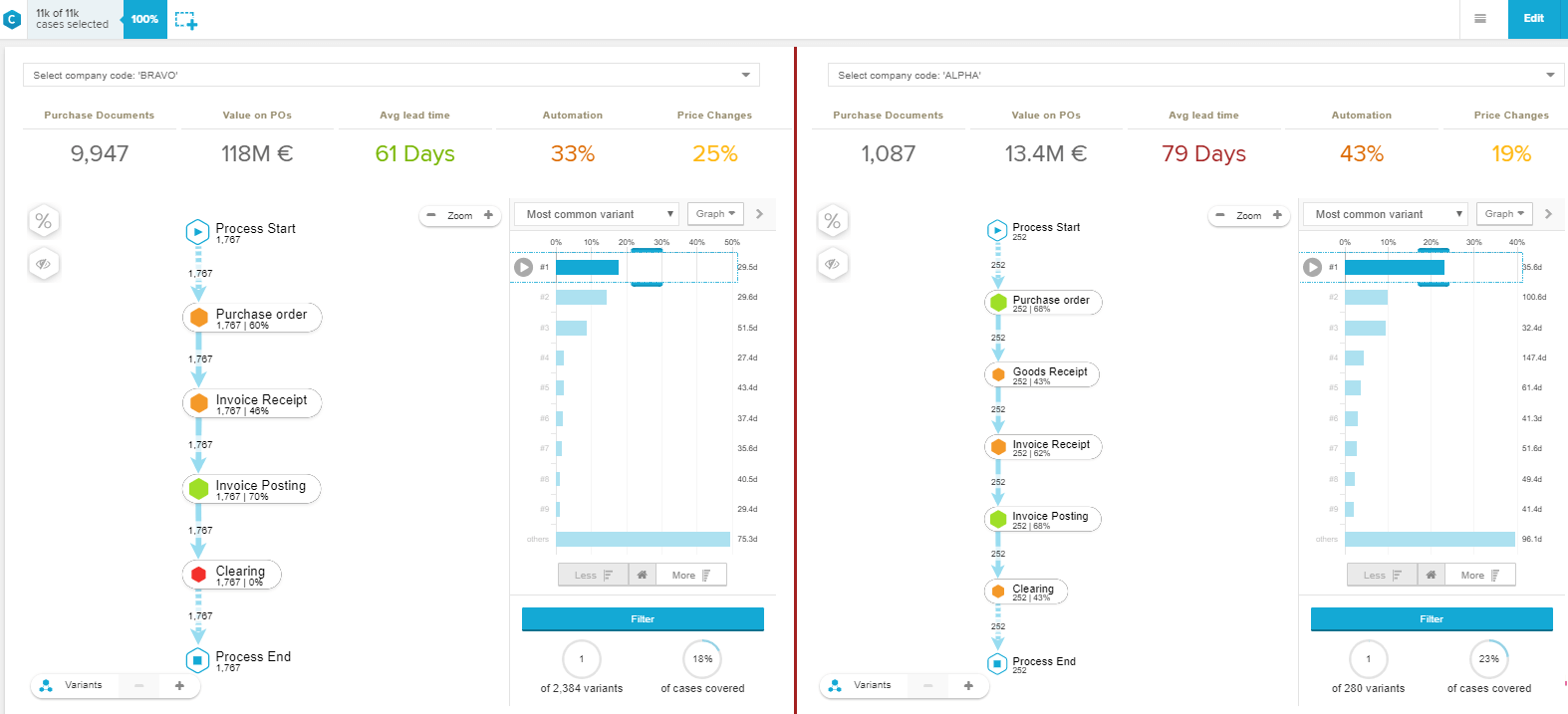The width and height of the screenshot is (1568, 714).
Task: Click the right chevron in ALPHA variant panel
Action: pos(1548,214)
